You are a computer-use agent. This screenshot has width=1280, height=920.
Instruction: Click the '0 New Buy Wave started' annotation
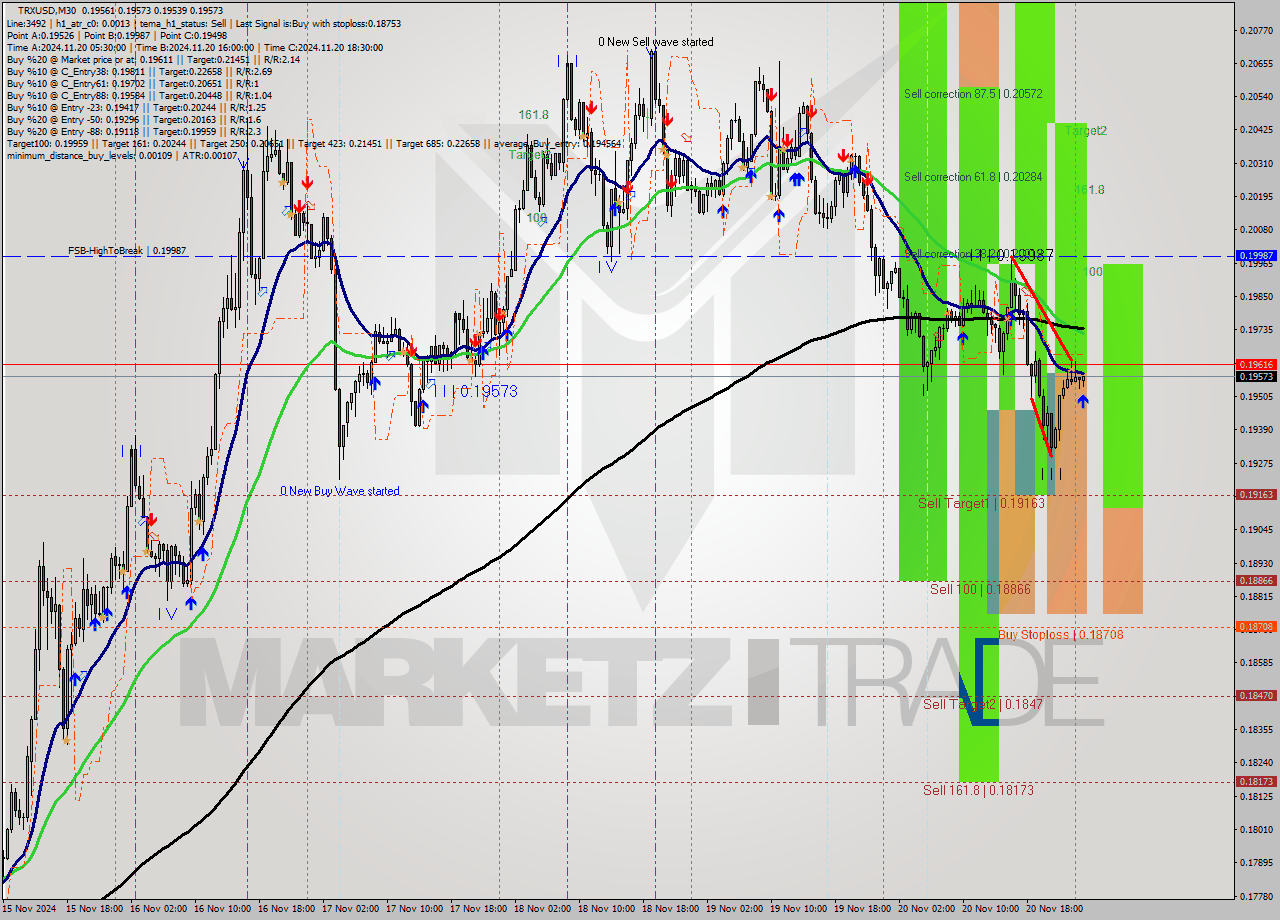(340, 490)
